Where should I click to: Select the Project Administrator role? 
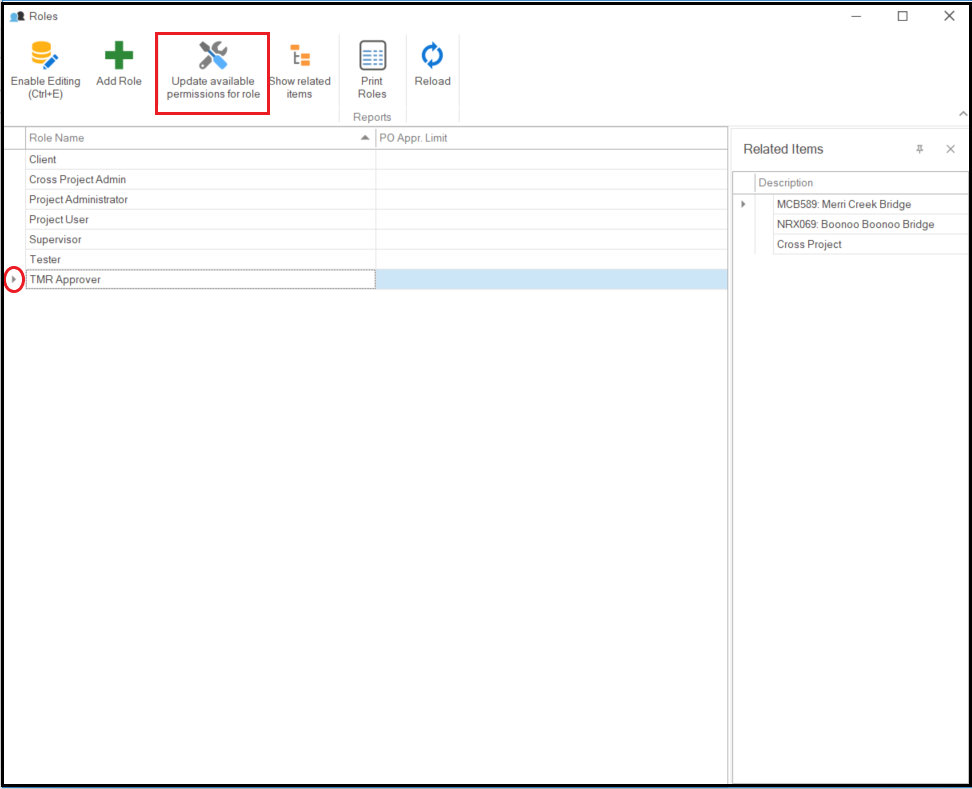pyautogui.click(x=200, y=199)
